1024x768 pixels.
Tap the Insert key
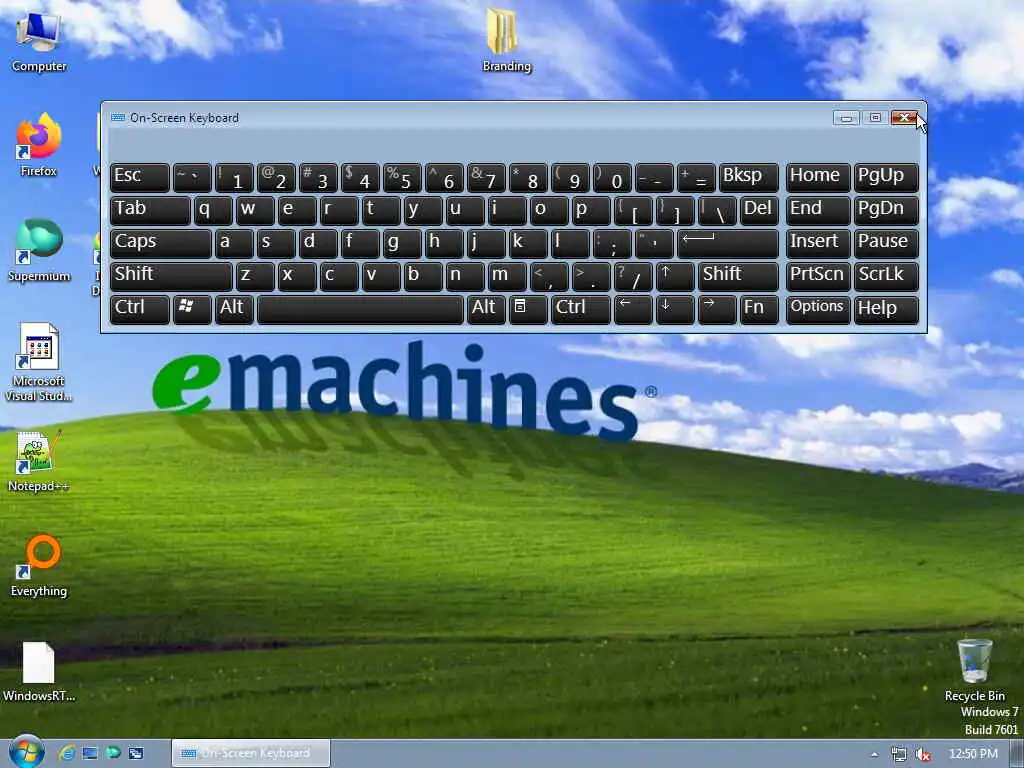[x=818, y=244]
